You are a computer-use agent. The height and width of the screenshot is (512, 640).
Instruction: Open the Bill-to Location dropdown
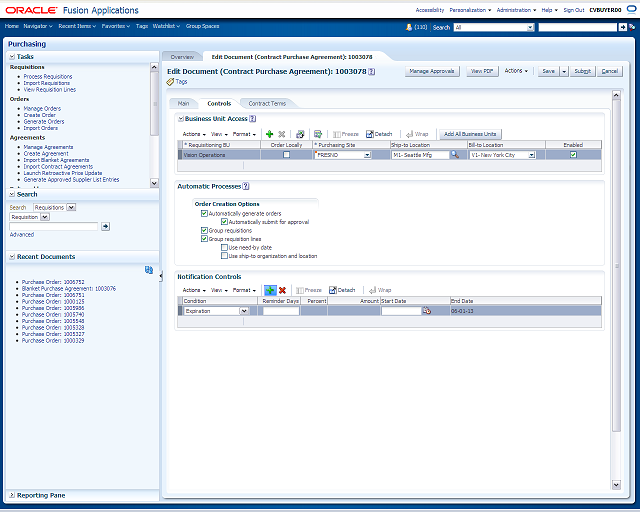coord(531,155)
